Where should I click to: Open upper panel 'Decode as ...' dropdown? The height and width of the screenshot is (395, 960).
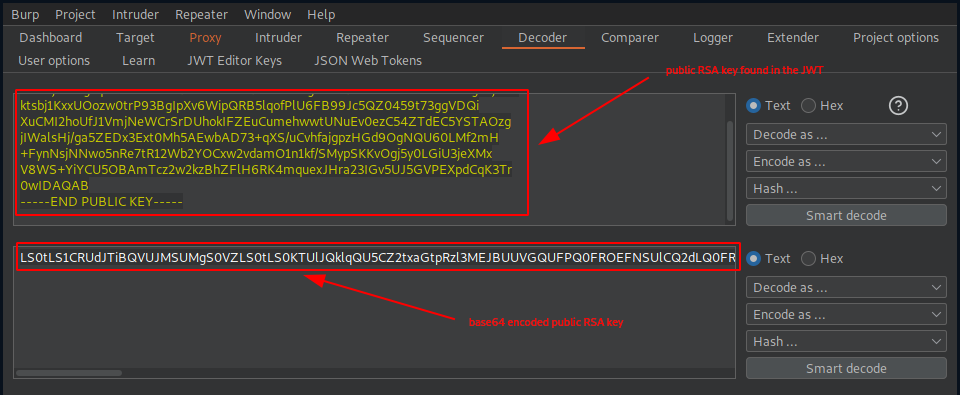[x=846, y=134]
